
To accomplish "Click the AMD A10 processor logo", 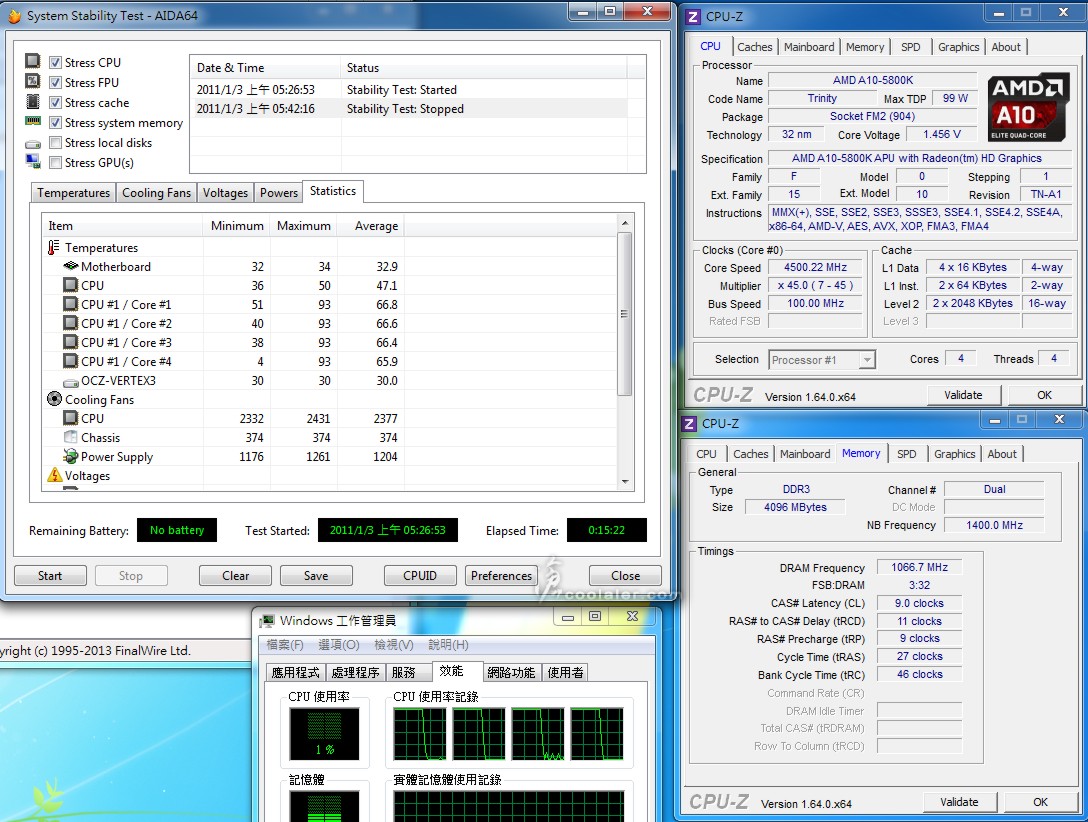I will (x=1027, y=108).
